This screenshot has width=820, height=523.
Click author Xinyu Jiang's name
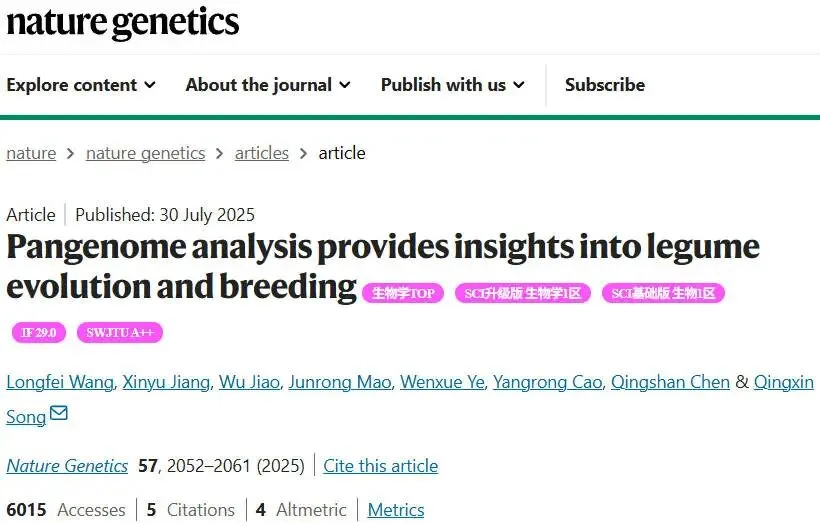[x=166, y=382]
